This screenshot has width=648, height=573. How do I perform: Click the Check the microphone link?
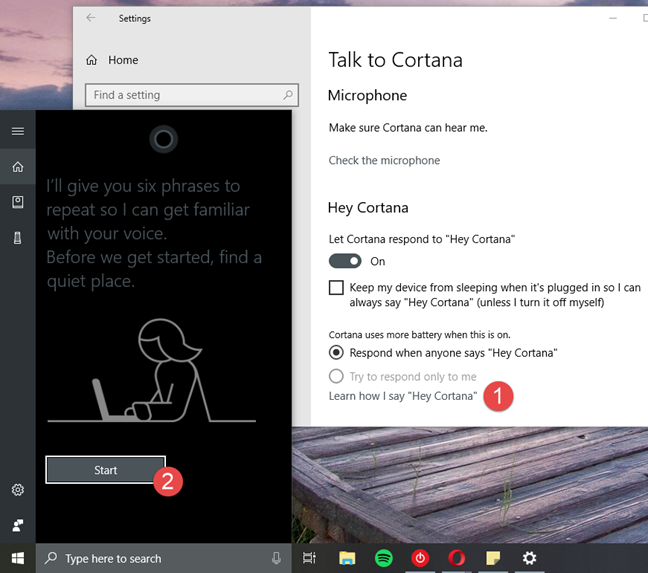click(x=384, y=160)
